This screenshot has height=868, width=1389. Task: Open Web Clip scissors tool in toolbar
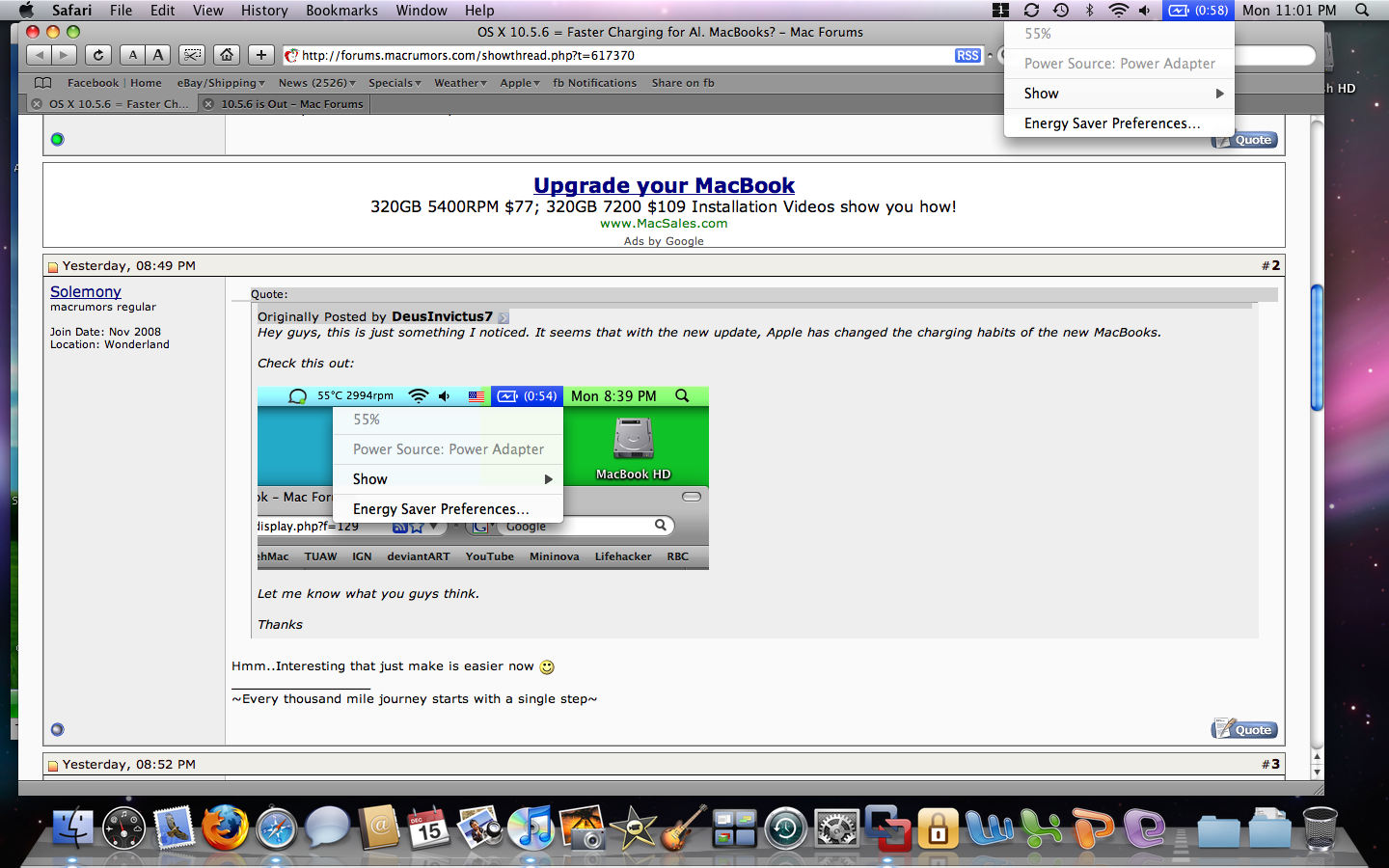point(193,55)
